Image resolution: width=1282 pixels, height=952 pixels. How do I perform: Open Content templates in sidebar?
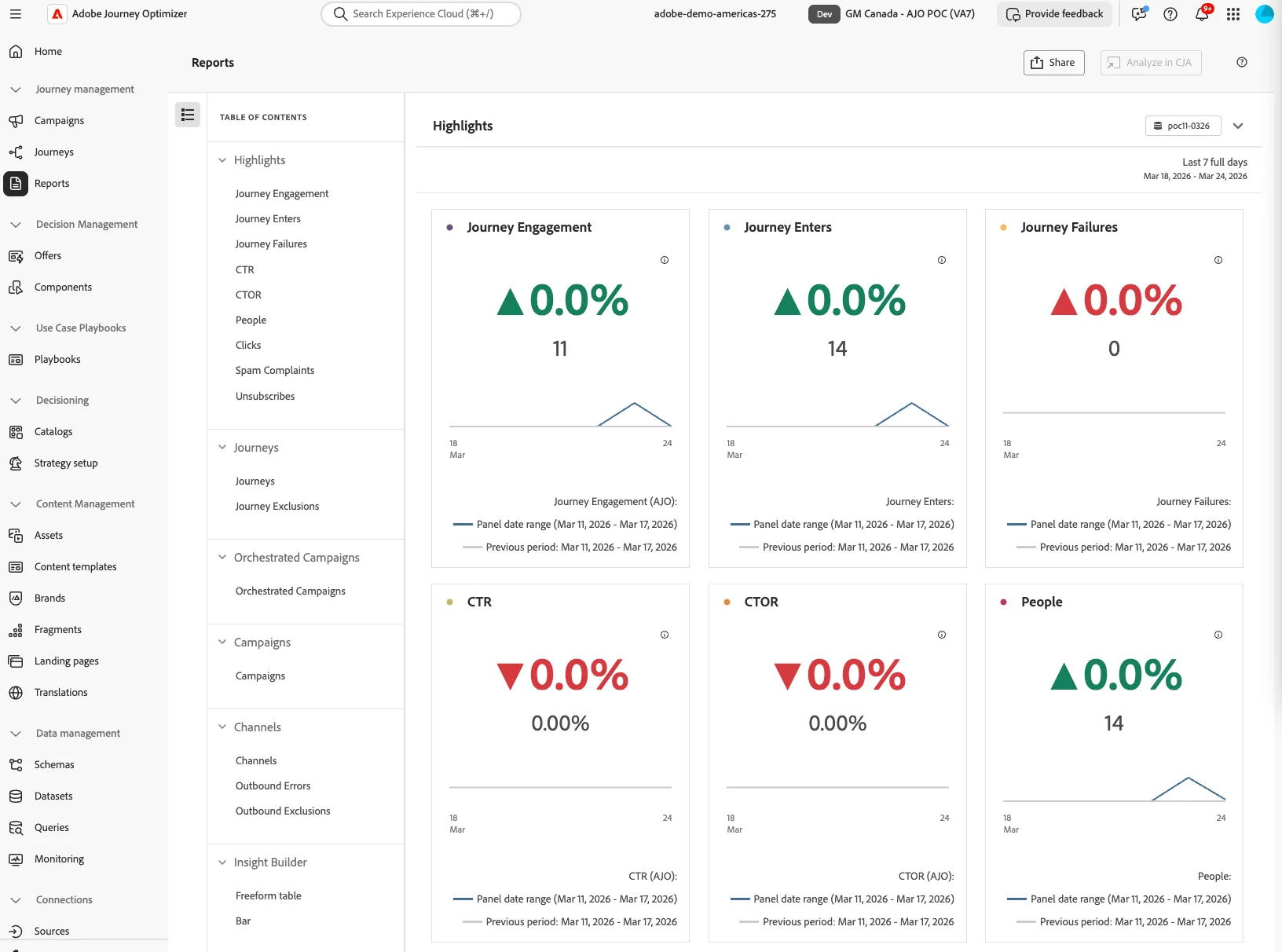point(75,567)
